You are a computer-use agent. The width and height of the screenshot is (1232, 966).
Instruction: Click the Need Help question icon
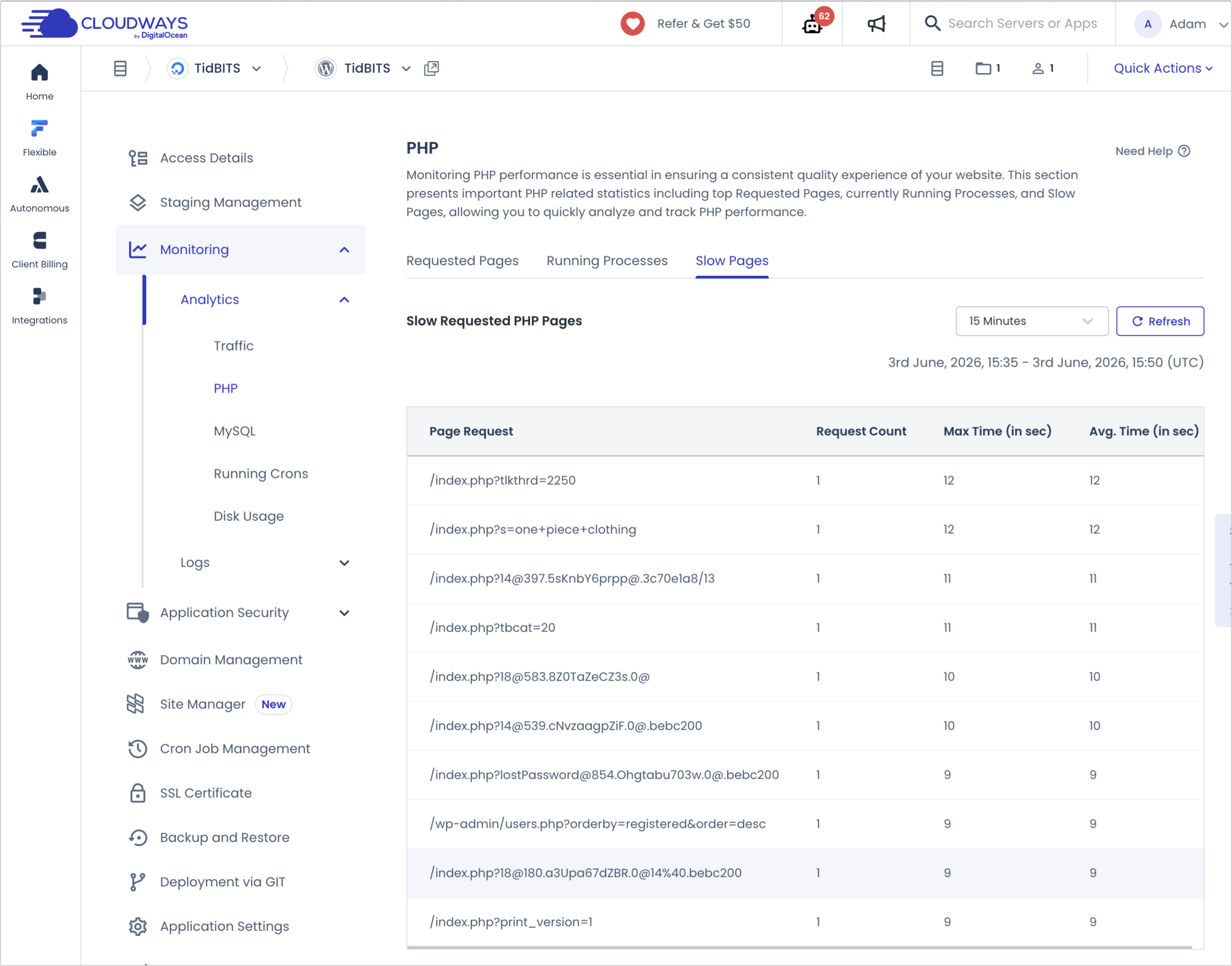1184,151
